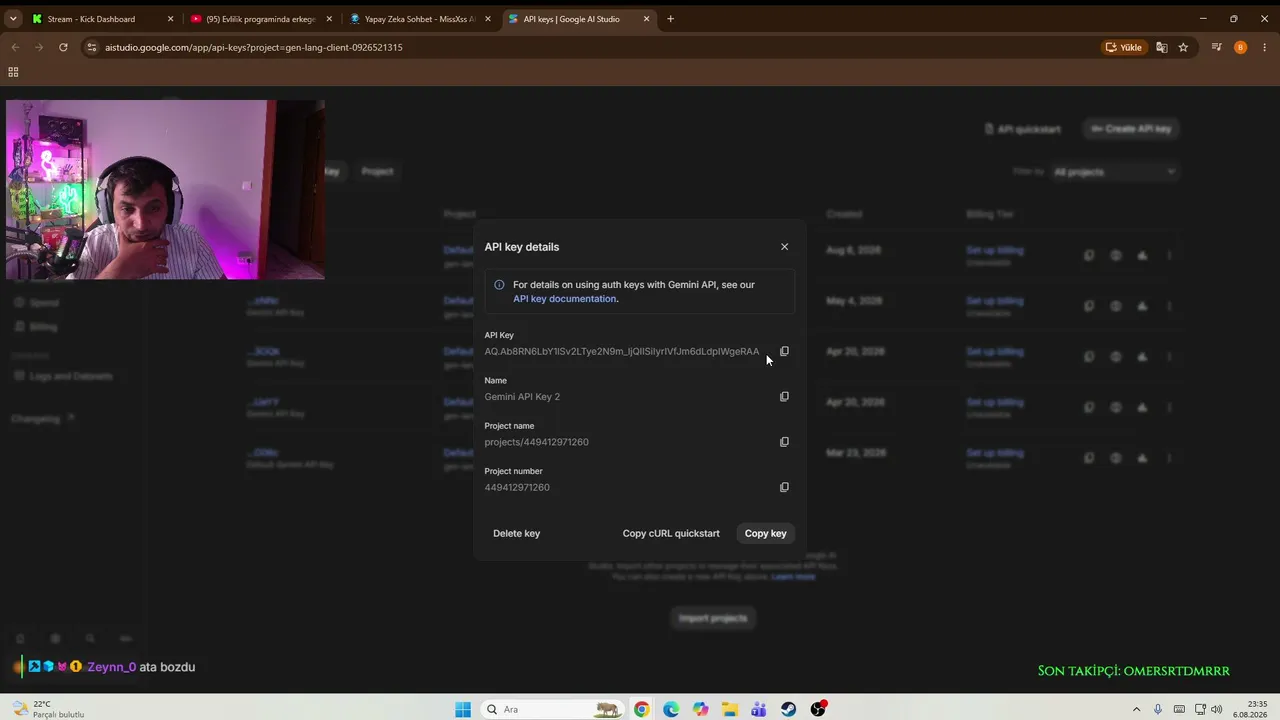
Task: Open the Windows Start menu
Action: click(463, 709)
